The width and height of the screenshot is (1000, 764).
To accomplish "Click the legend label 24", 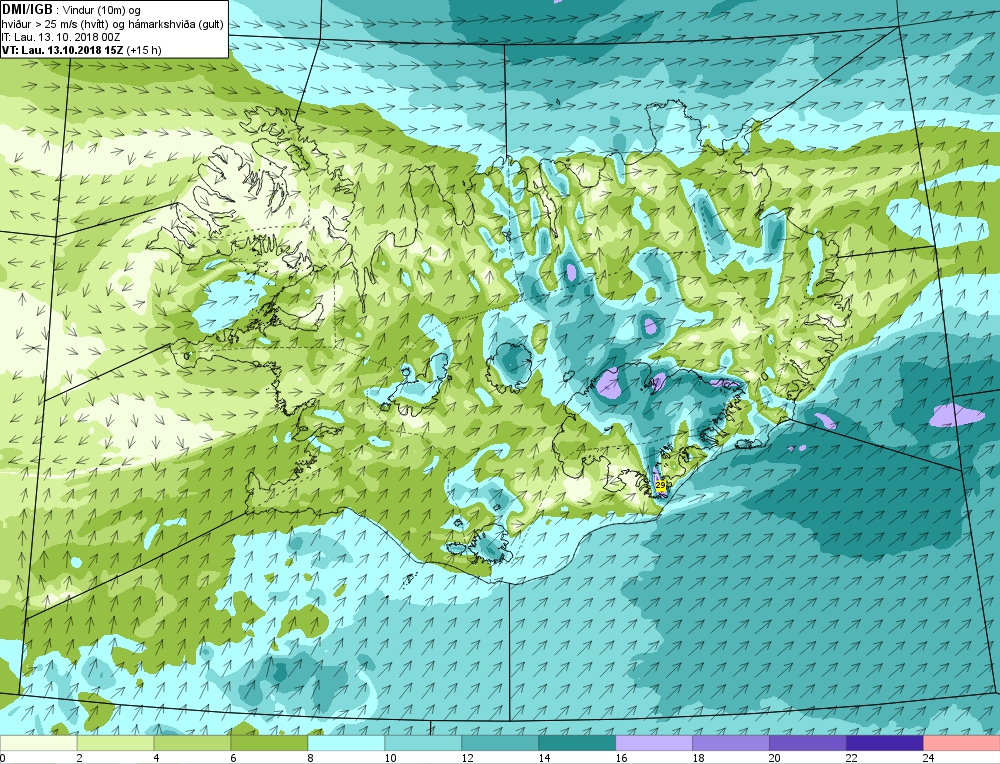I will 929,758.
